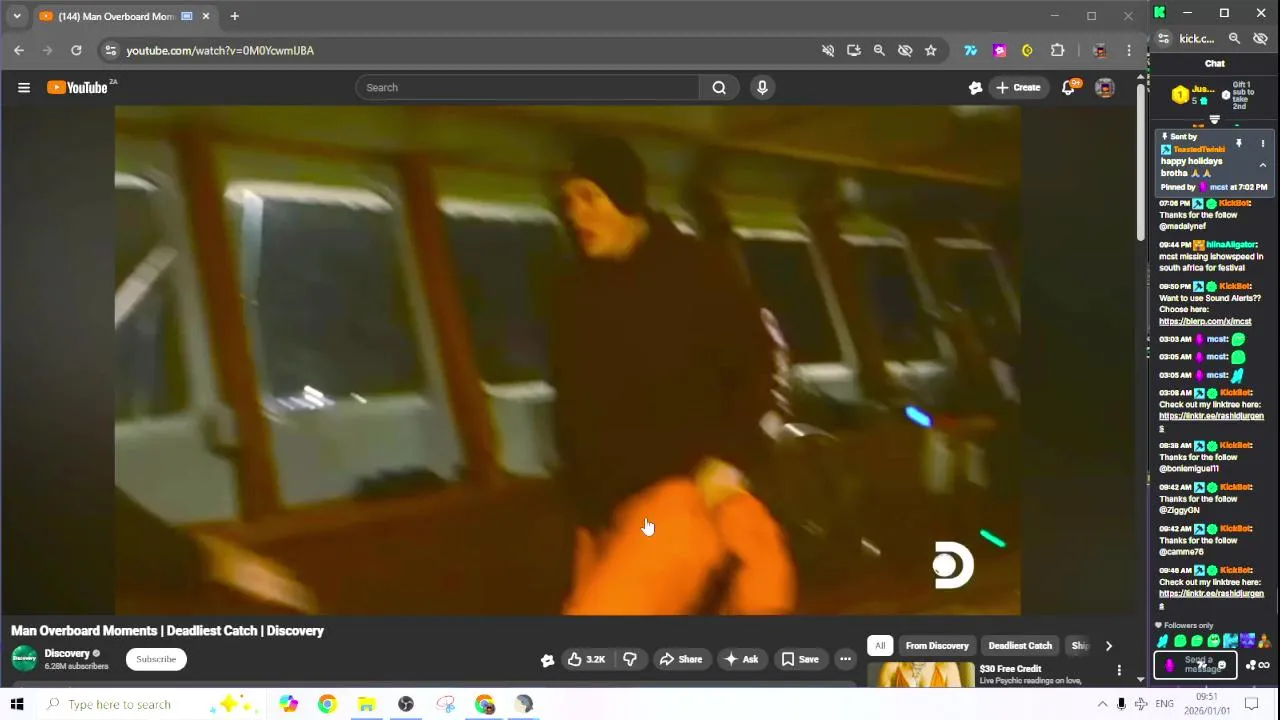Open File Explorer from taskbar
The height and width of the screenshot is (720, 1280).
click(x=366, y=704)
